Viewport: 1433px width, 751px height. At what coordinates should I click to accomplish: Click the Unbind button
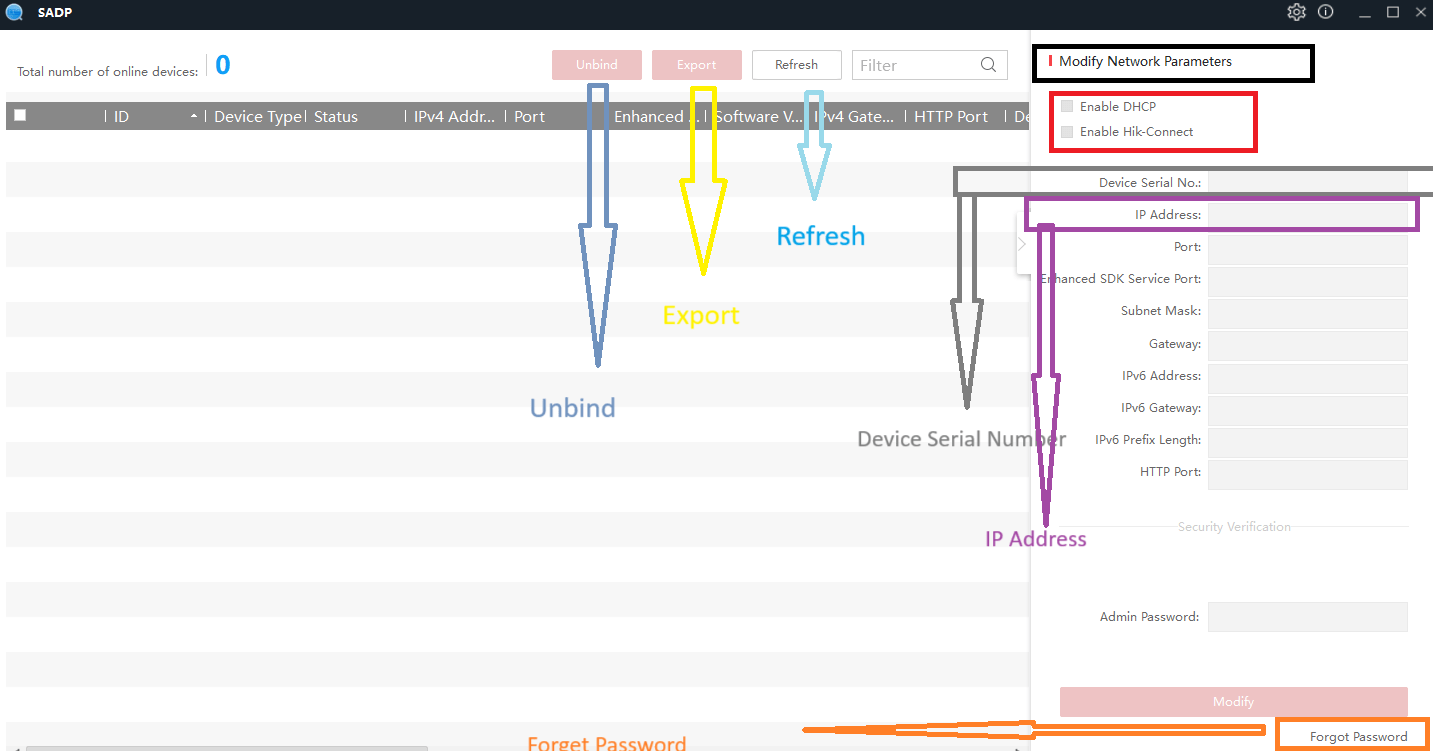click(x=596, y=64)
